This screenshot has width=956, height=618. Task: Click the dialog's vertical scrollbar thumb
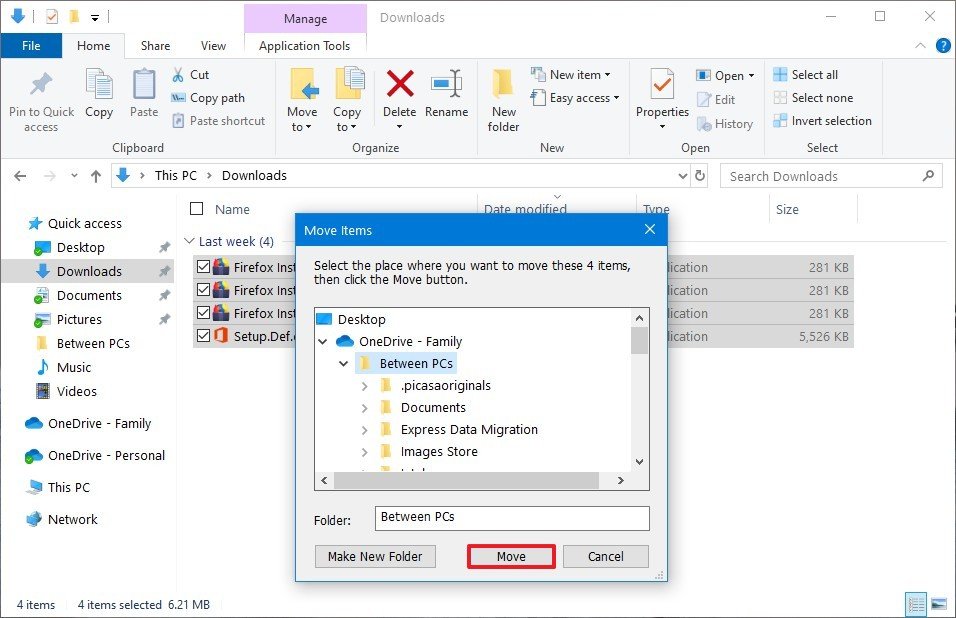pos(639,341)
